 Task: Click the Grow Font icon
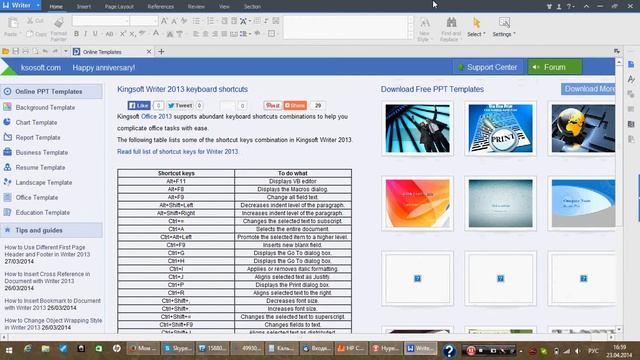coord(164,21)
